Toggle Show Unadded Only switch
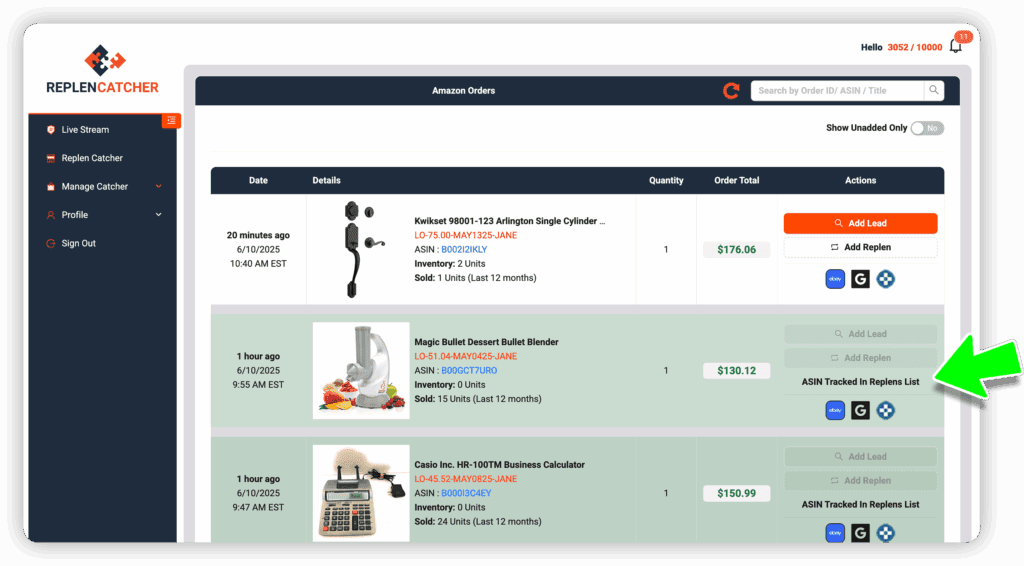The image size is (1024, 566). tap(927, 129)
